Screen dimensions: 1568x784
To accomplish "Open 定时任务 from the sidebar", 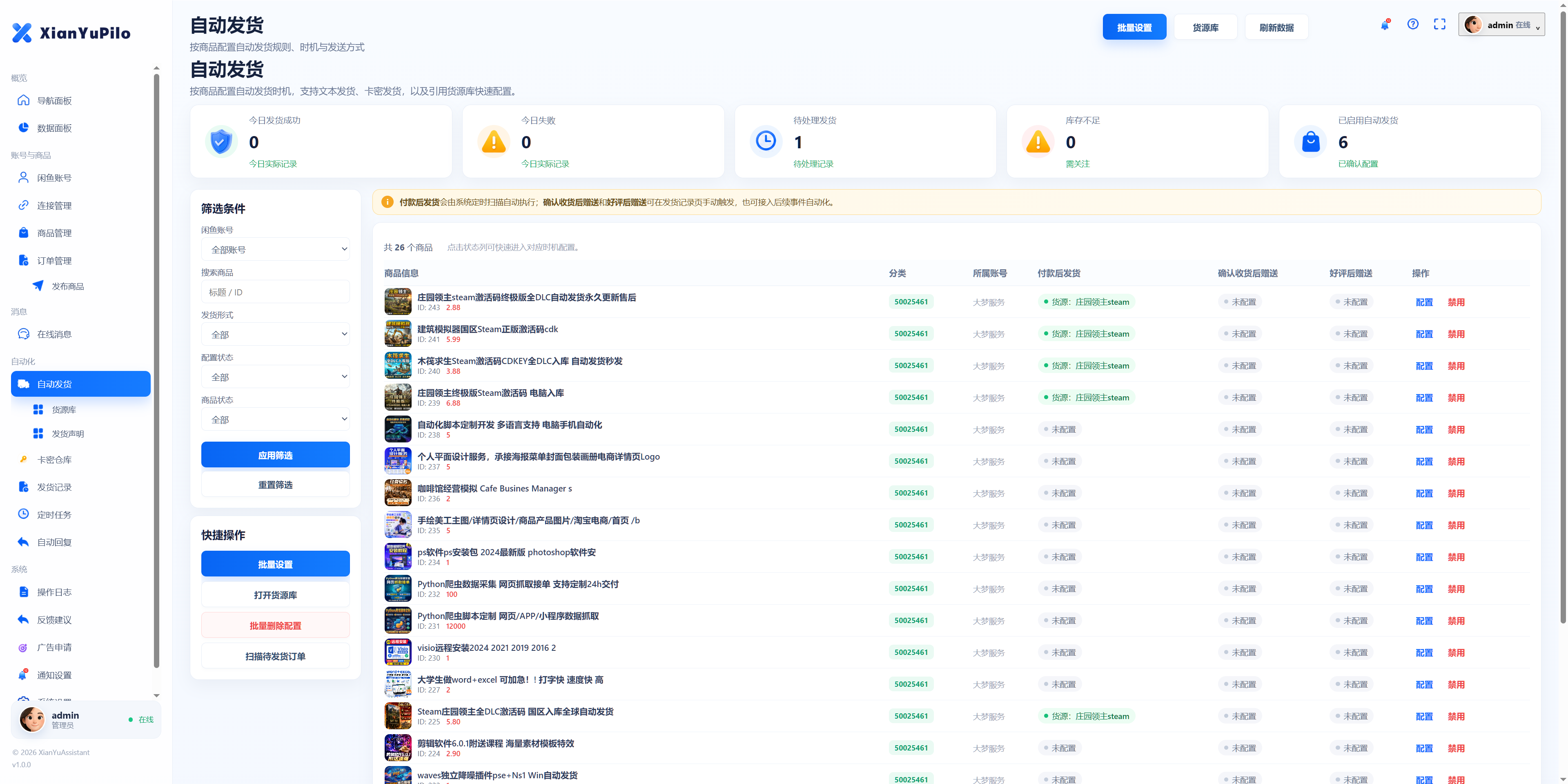I will pyautogui.click(x=80, y=514).
